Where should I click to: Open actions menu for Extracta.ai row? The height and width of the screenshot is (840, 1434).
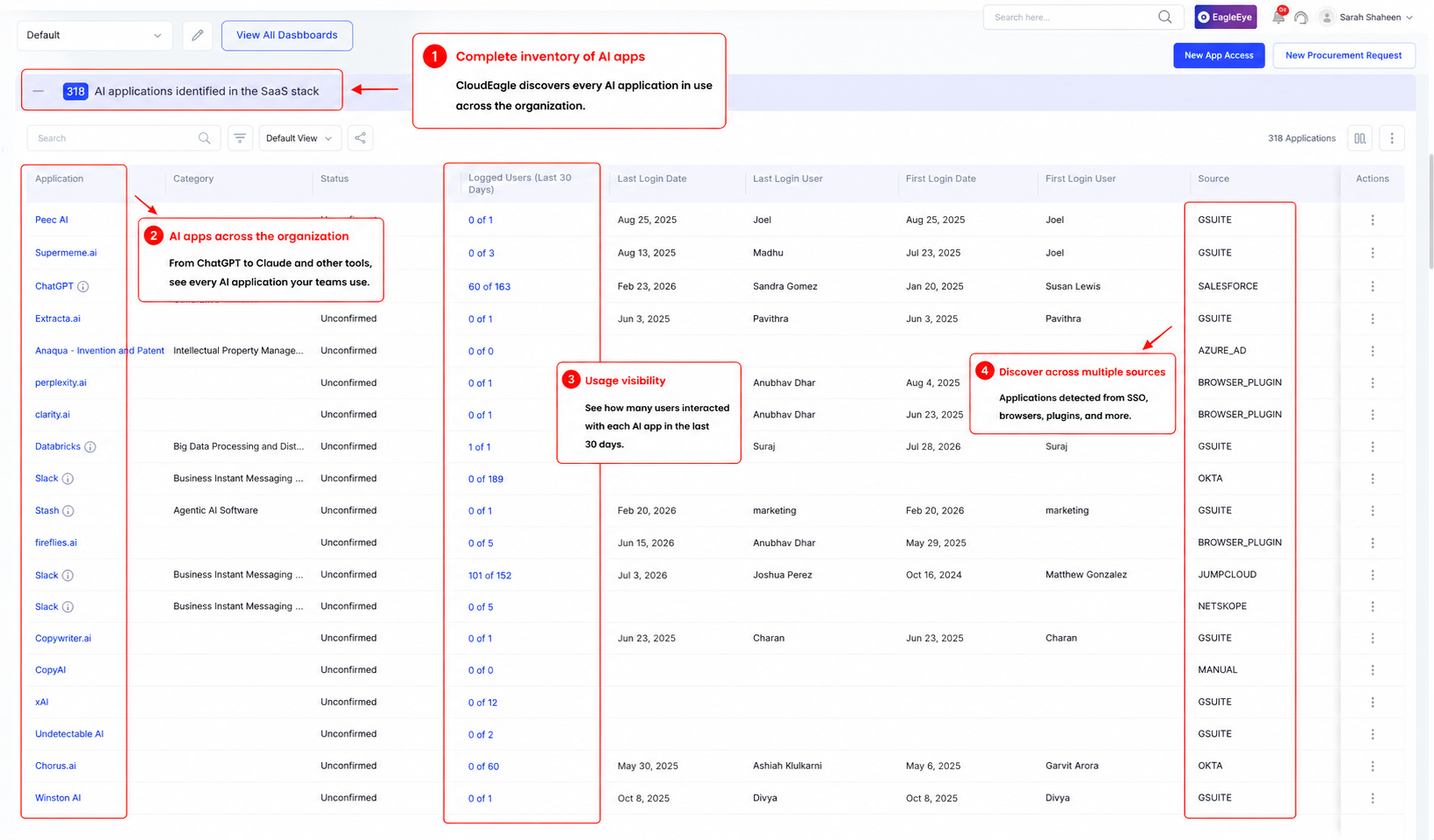[x=1373, y=318]
